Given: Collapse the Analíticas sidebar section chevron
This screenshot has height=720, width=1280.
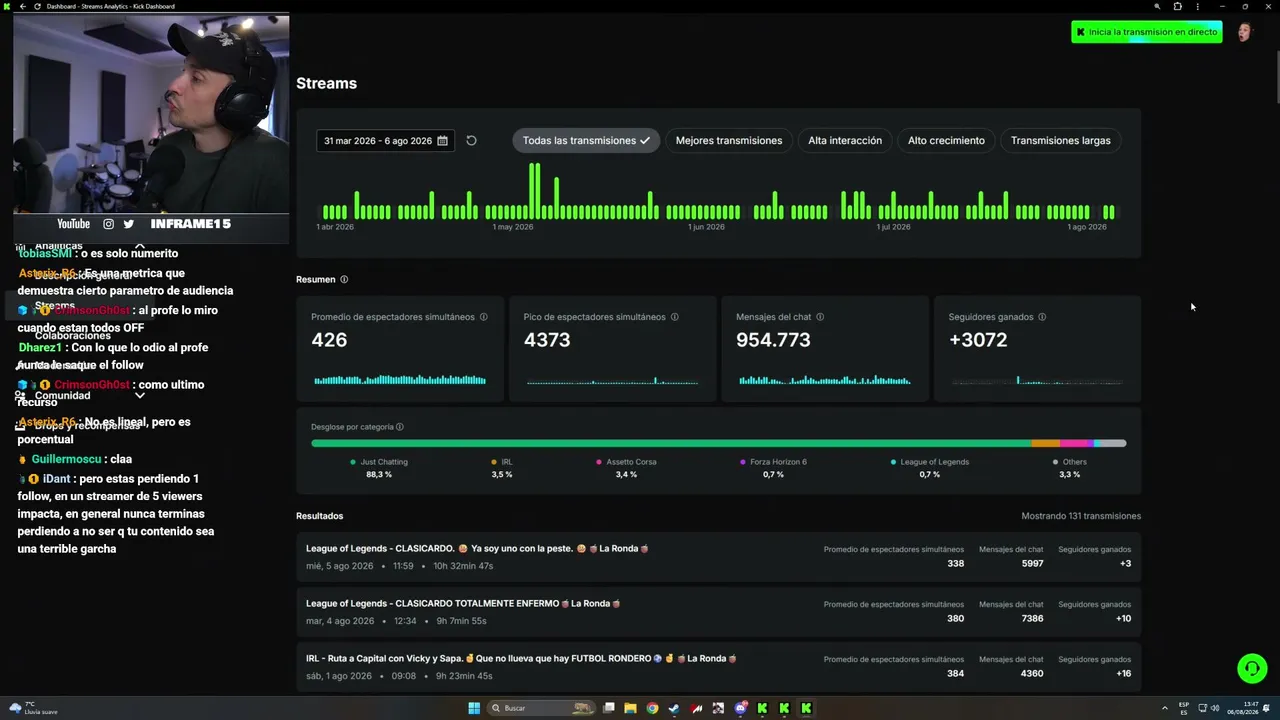Looking at the screenshot, I should (140, 246).
